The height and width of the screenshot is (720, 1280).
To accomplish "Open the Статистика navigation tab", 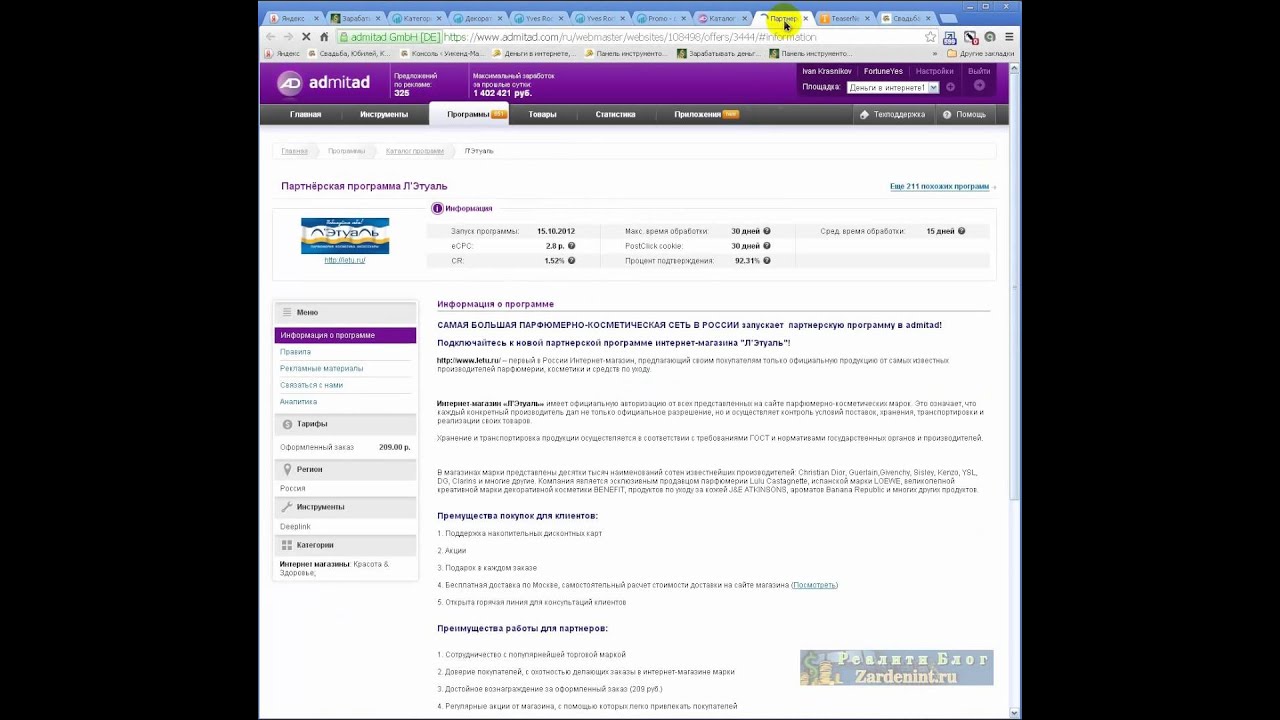I will (x=615, y=114).
